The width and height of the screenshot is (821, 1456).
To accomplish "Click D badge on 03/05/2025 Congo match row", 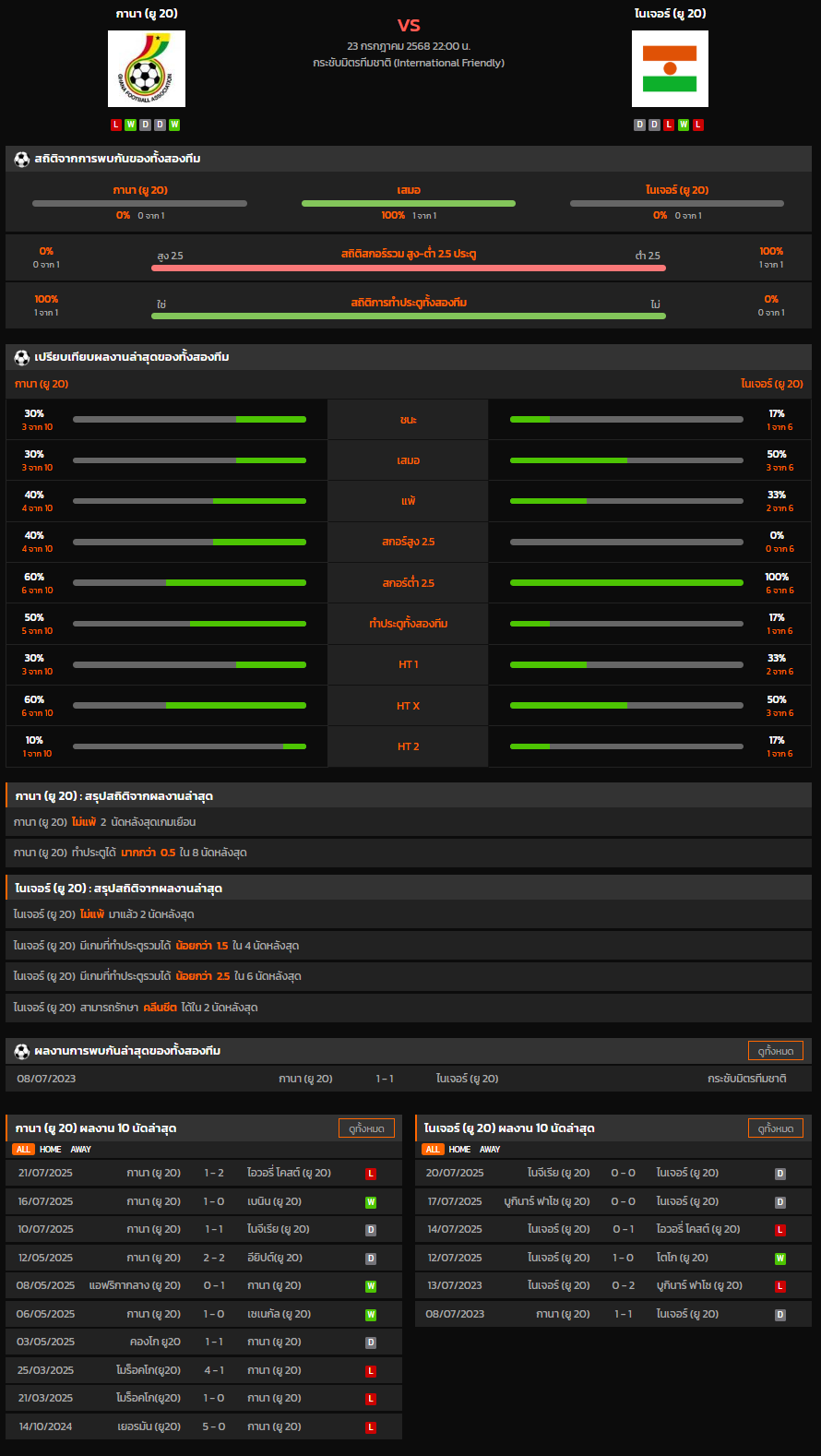I will point(371,1343).
